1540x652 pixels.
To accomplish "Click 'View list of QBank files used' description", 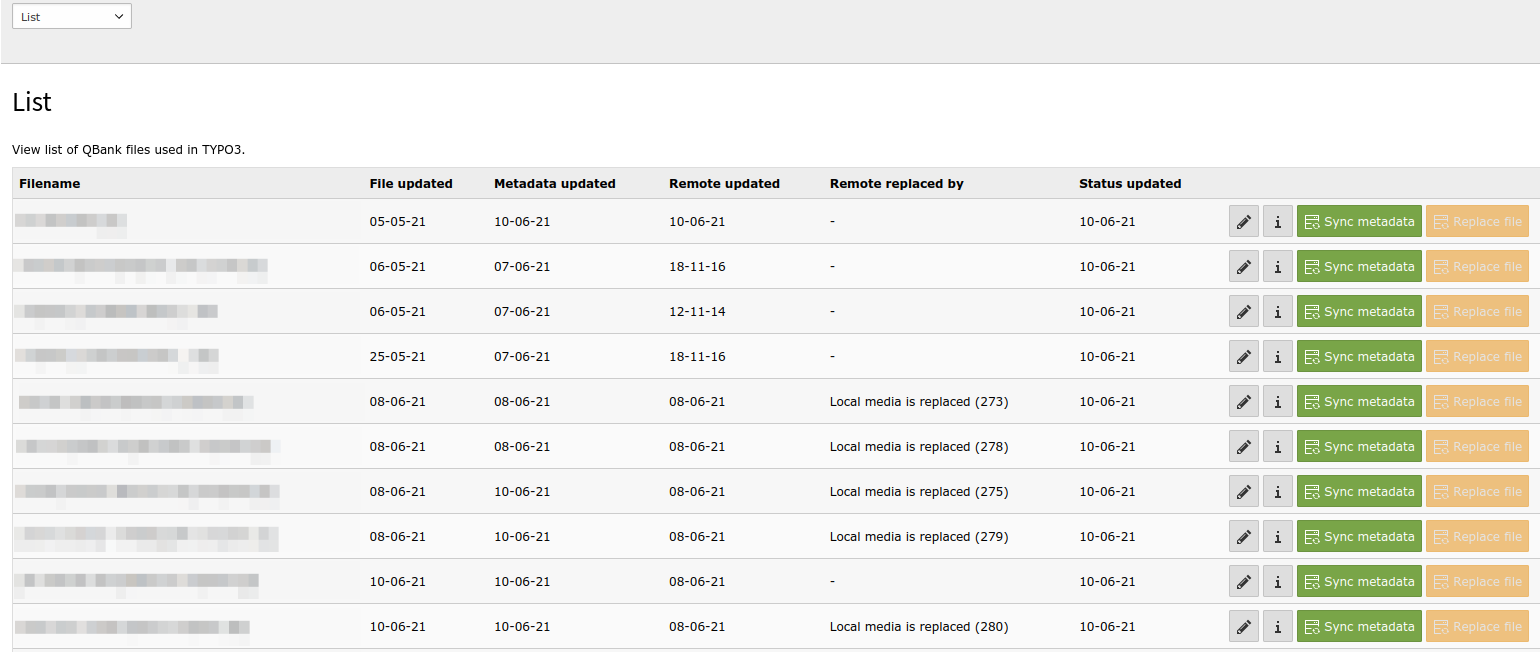I will tap(128, 150).
